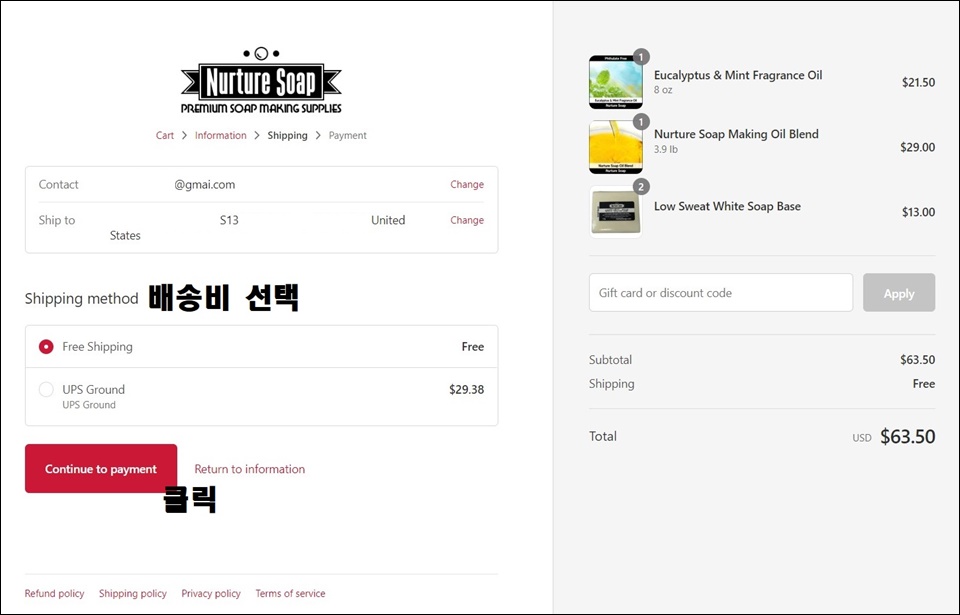Image resolution: width=960 pixels, height=615 pixels.
Task: Change the contact email
Action: pyautogui.click(x=467, y=184)
